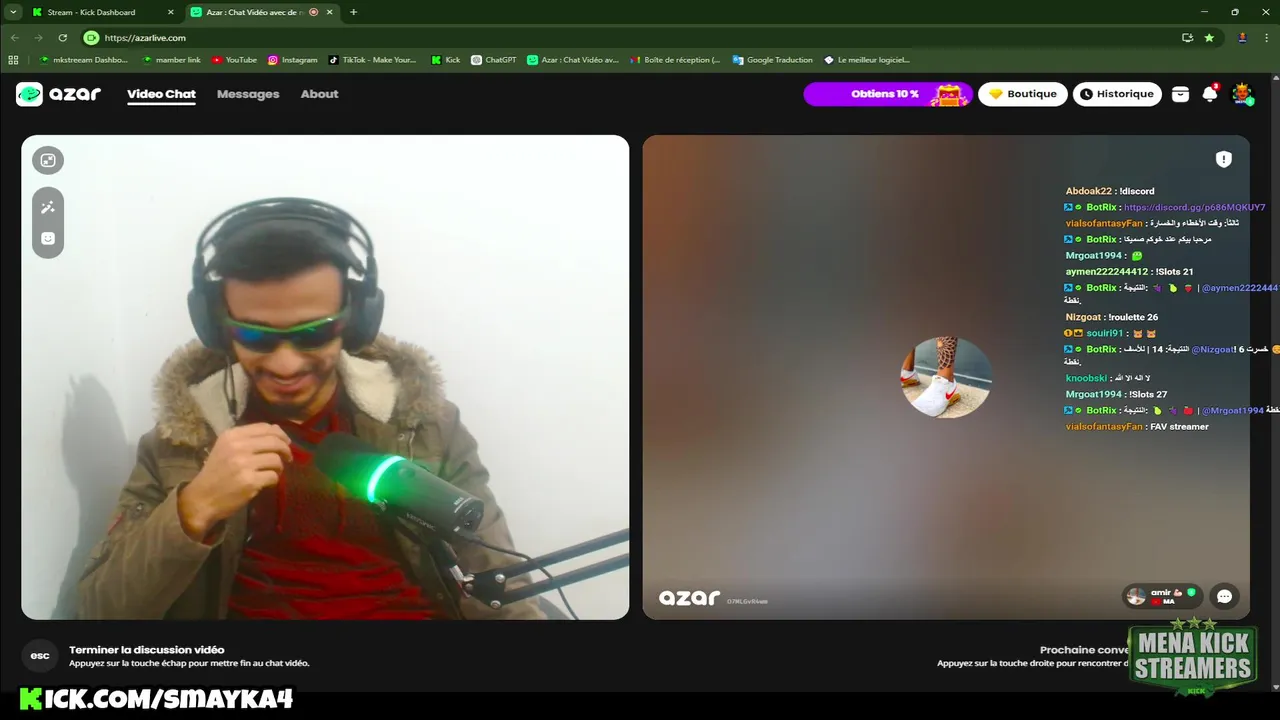Close the Azar browser tab
Viewport: 1280px width, 720px height.
pyautogui.click(x=329, y=12)
